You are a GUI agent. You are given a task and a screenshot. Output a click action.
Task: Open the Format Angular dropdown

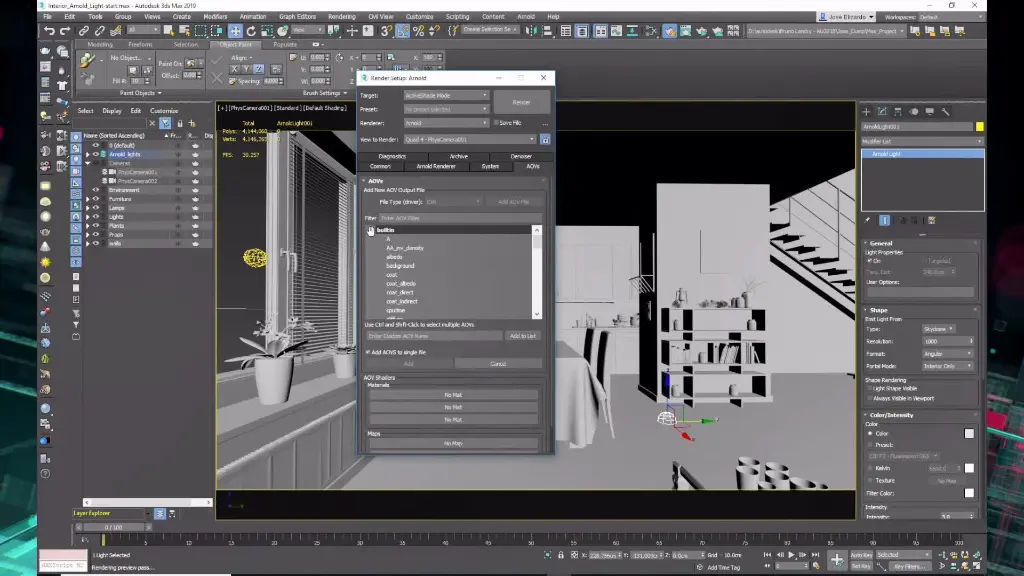948,354
